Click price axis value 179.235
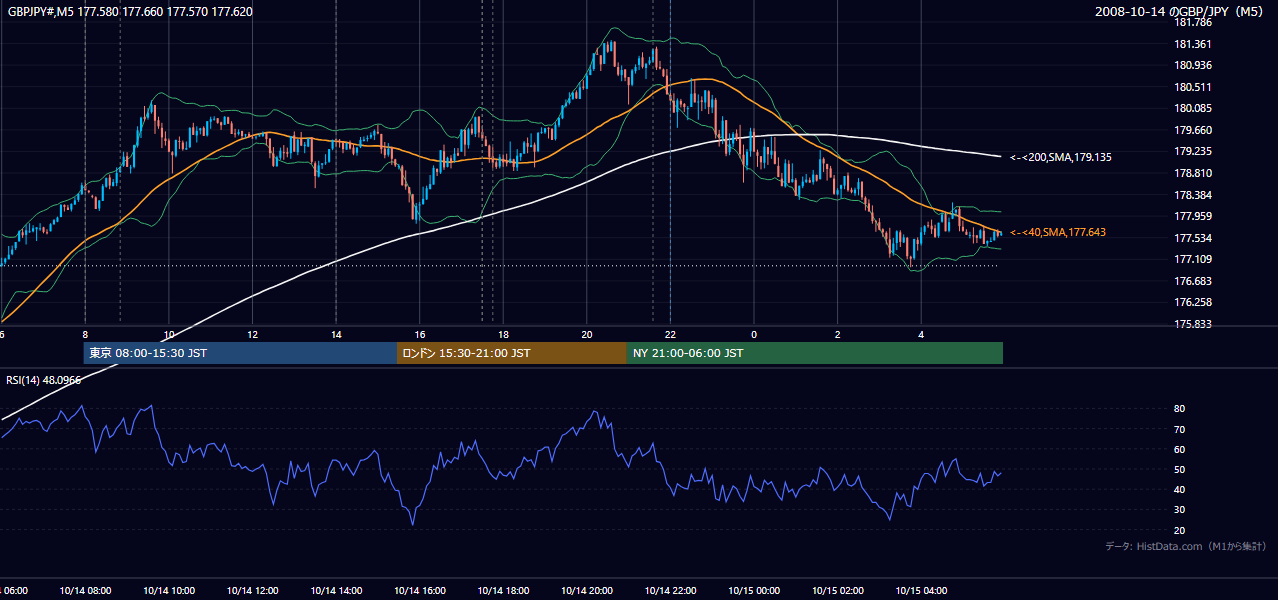1278x600 pixels. tap(1194, 152)
